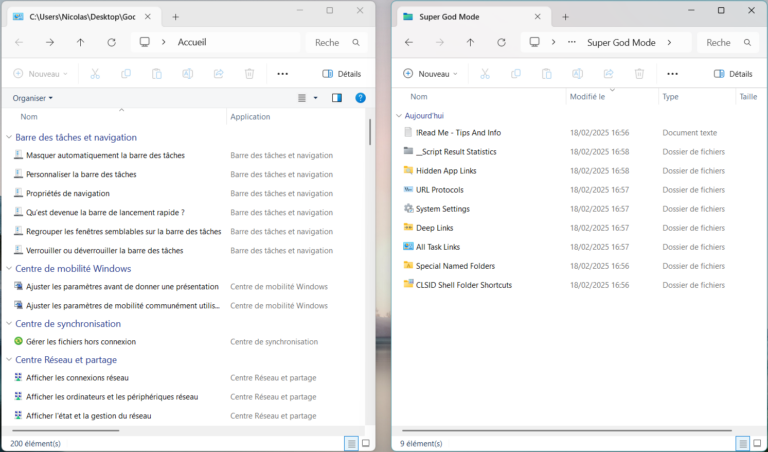Collapse the Aujourd'hui group
The width and height of the screenshot is (768, 452).
click(398, 116)
